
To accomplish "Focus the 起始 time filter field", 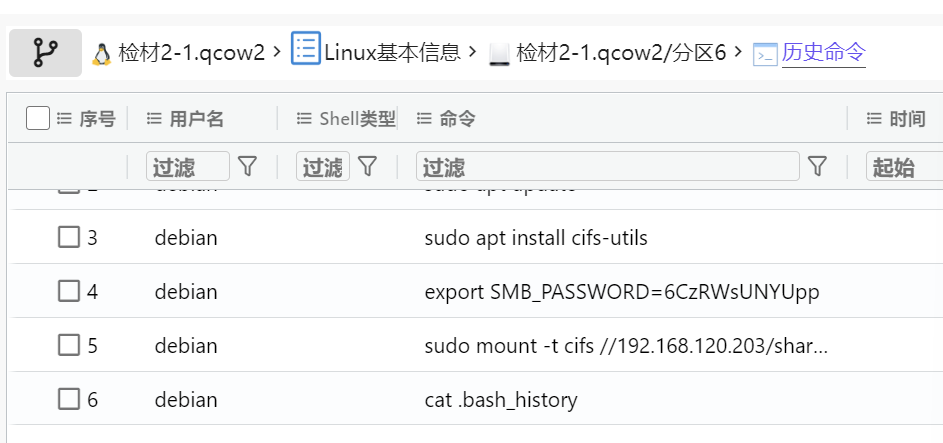I will pyautogui.click(x=905, y=166).
